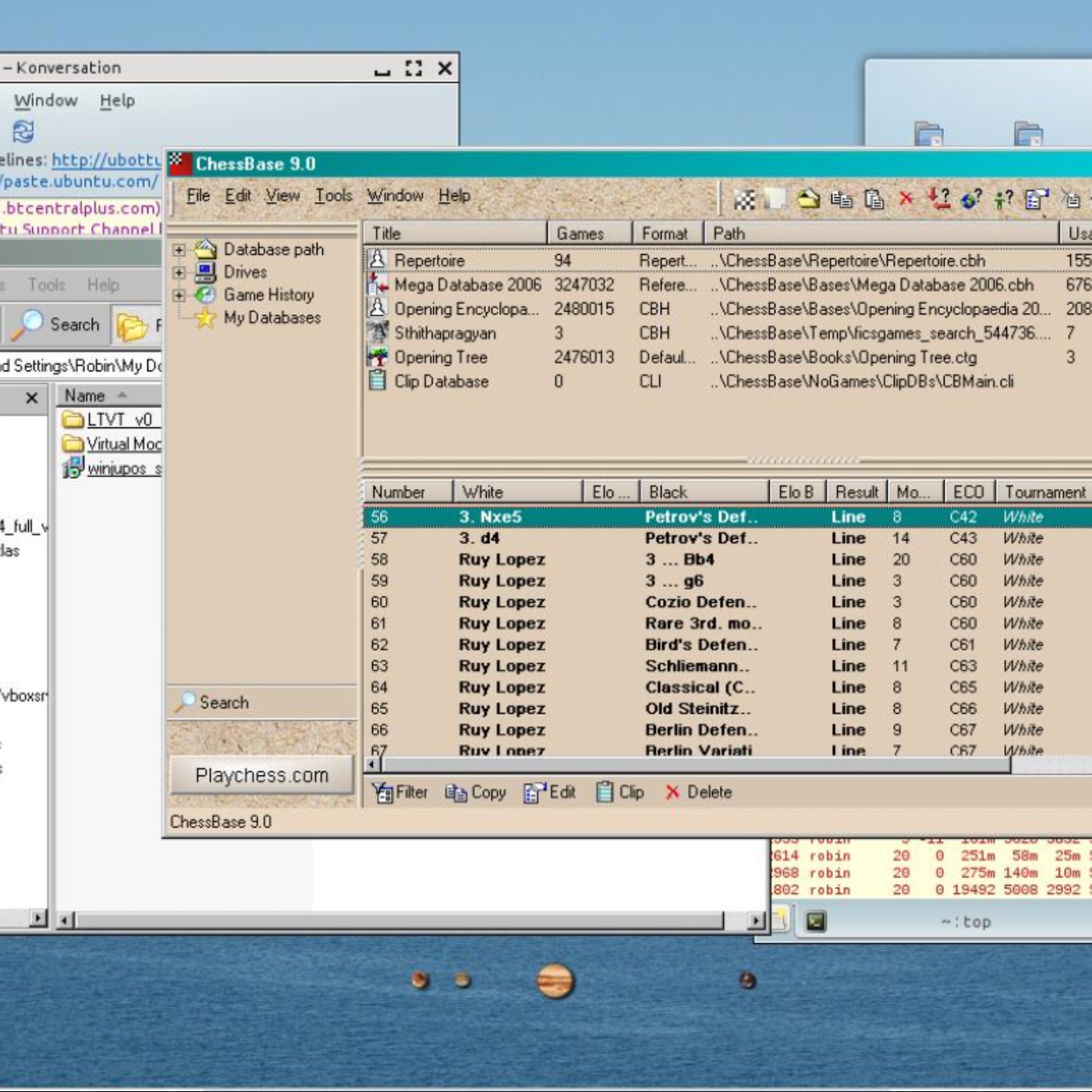Switch to the top terminal tab
Image resolution: width=1092 pixels, height=1092 pixels.
966,922
